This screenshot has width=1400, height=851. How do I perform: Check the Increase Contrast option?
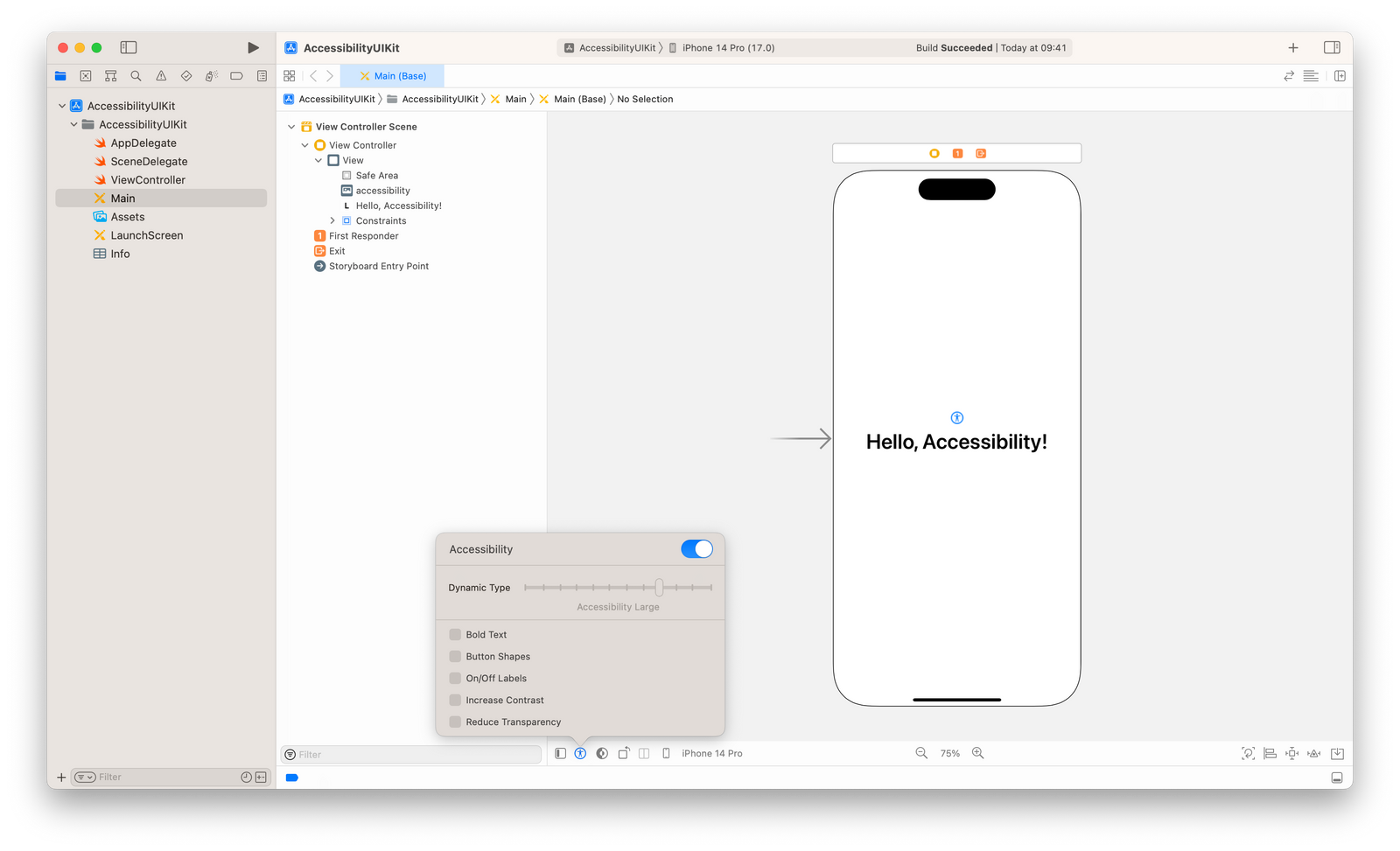tap(455, 700)
